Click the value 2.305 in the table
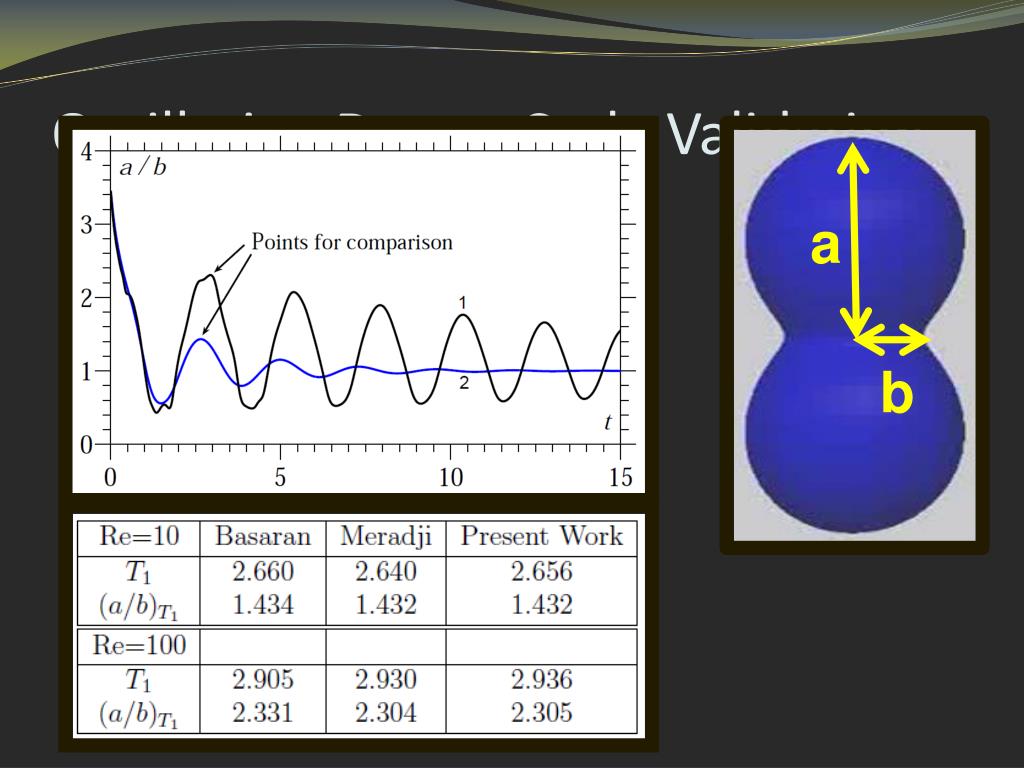This screenshot has width=1024, height=768. click(541, 713)
